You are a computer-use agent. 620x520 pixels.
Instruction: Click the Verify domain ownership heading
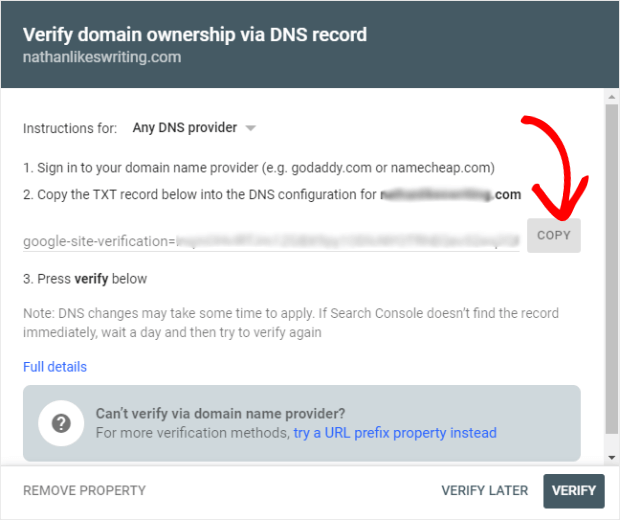195,34
